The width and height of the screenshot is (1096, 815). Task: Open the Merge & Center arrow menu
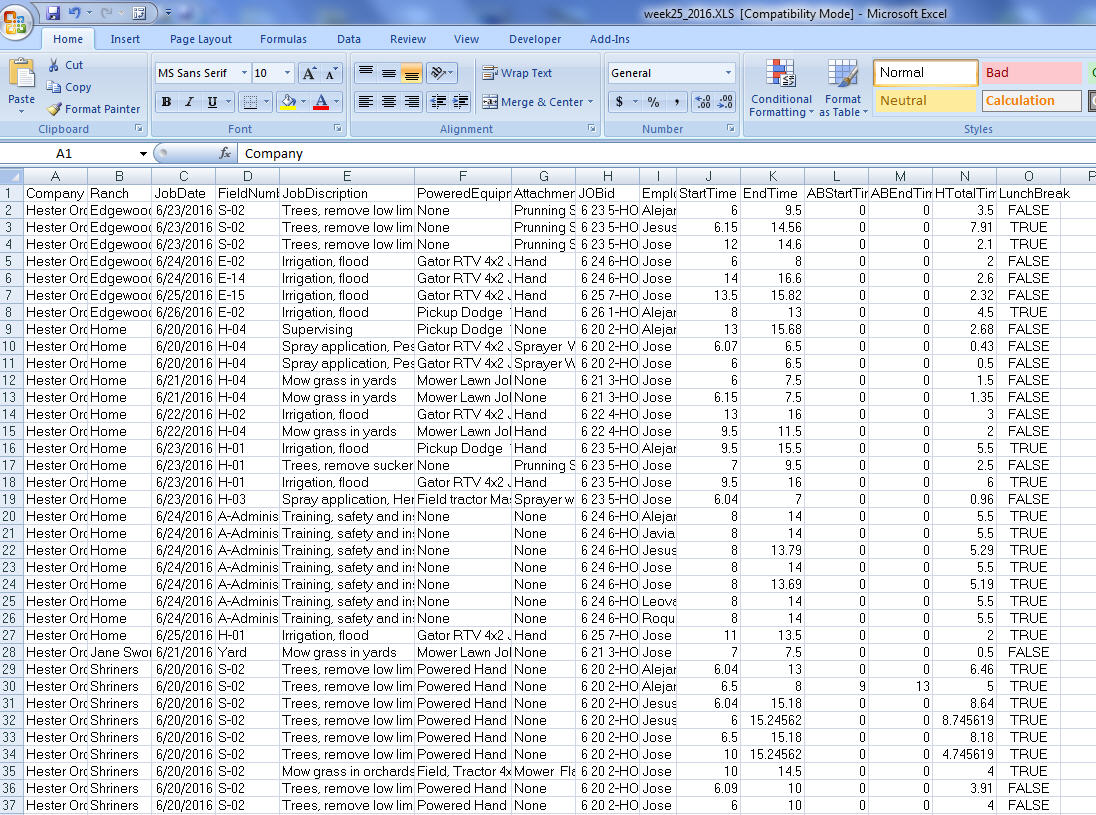591,102
